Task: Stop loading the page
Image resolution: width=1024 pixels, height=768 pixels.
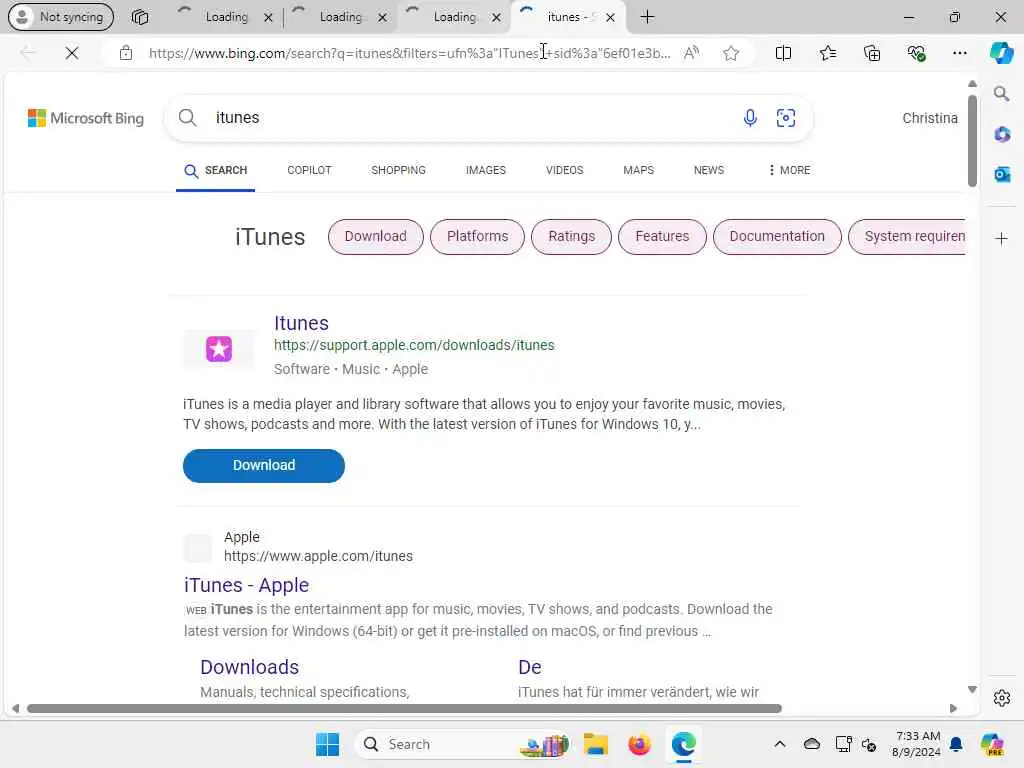Action: tap(72, 53)
